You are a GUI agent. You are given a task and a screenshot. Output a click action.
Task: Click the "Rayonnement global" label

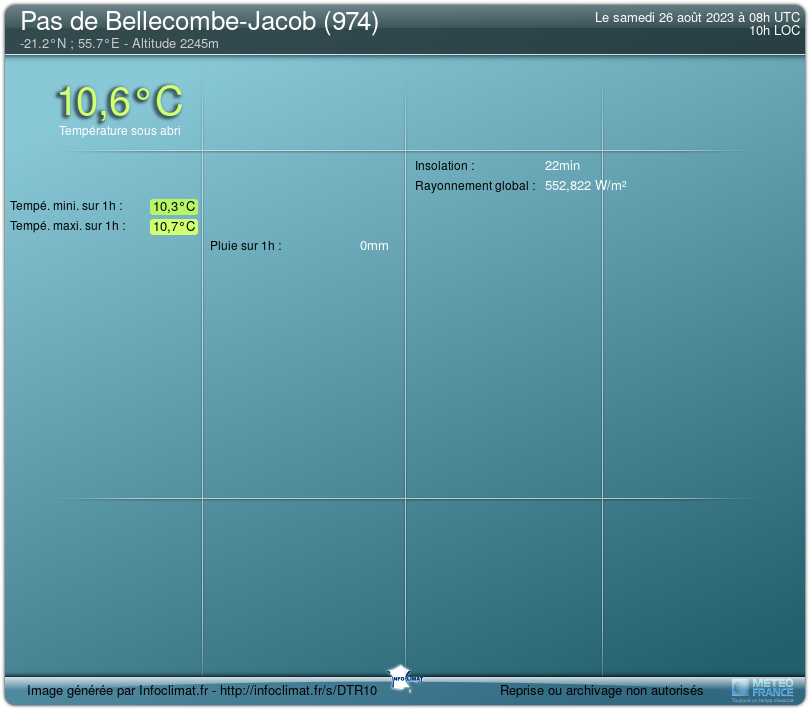[475, 186]
